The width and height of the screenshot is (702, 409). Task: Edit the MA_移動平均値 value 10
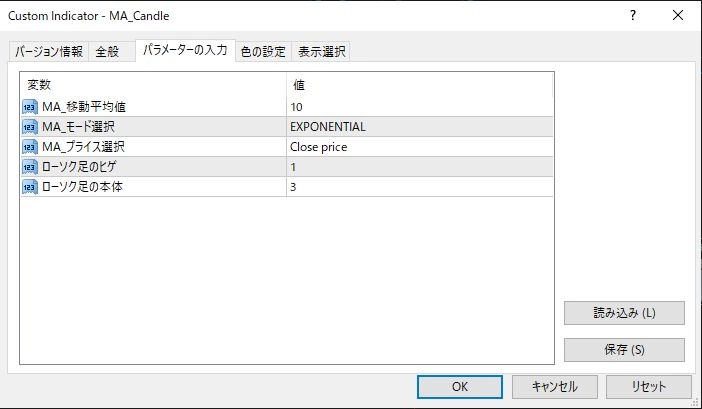click(x=420, y=107)
